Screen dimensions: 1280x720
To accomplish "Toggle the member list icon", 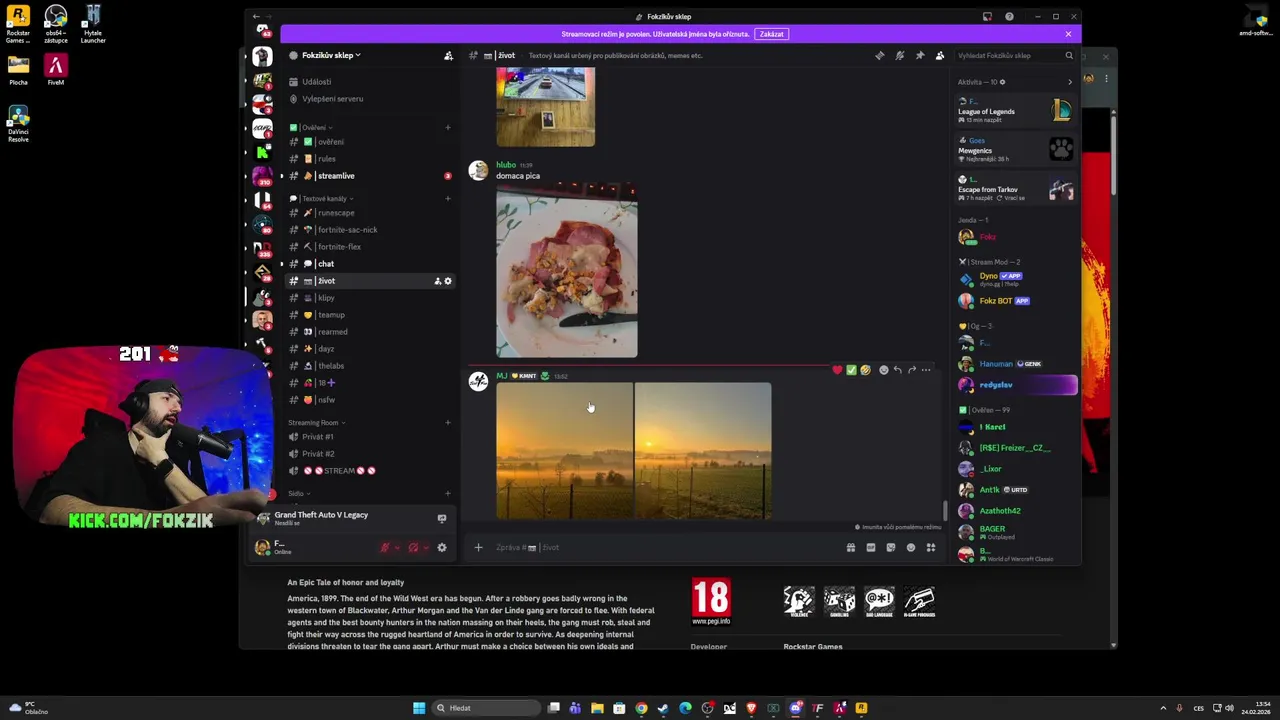I will tap(939, 56).
